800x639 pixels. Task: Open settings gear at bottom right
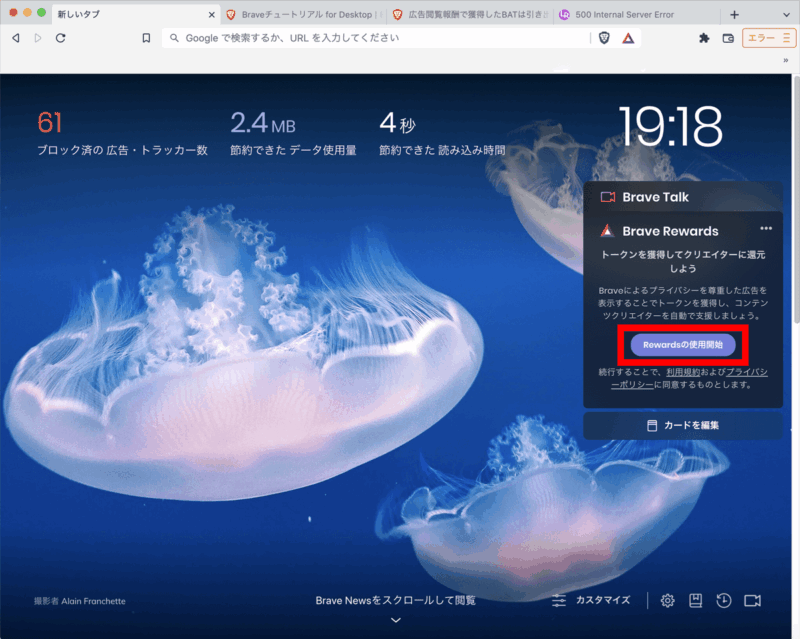pos(667,600)
